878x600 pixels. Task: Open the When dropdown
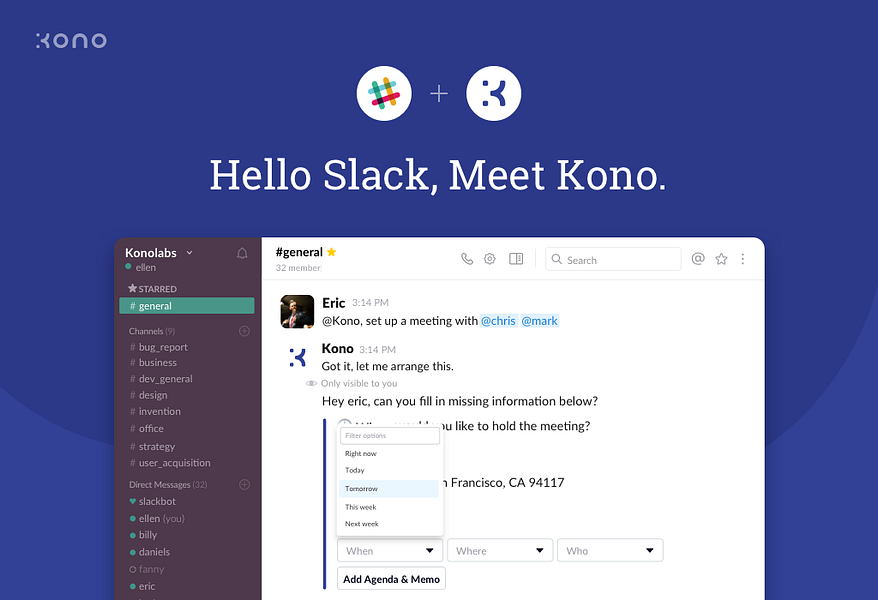tap(390, 550)
